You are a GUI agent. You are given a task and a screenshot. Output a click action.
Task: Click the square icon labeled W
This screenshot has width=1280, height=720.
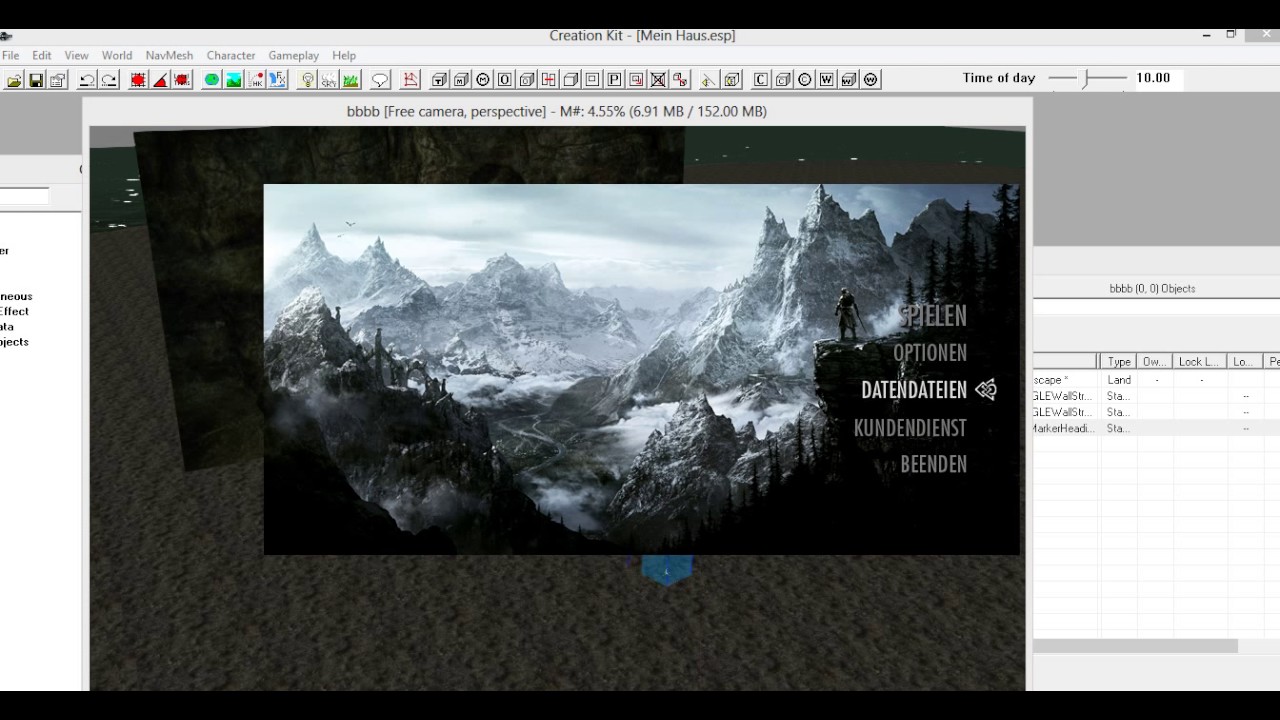click(826, 79)
